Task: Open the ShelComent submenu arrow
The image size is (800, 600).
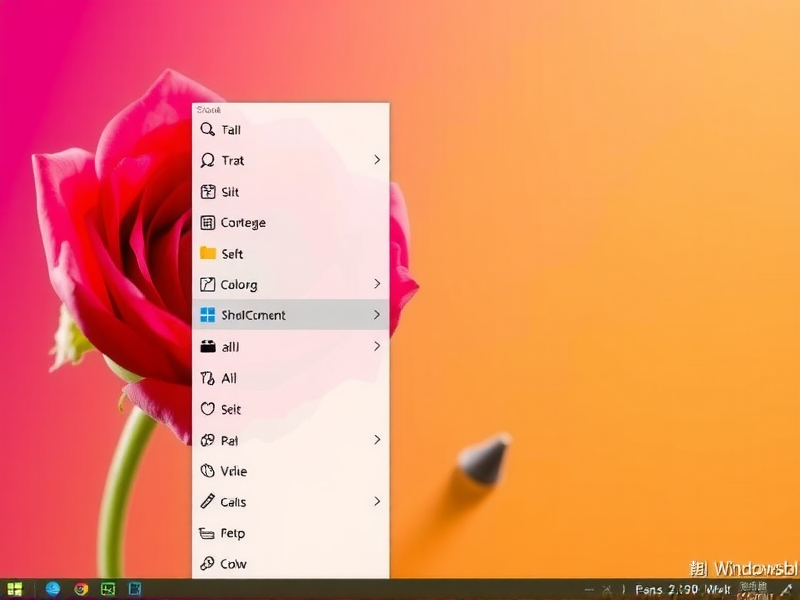Action: click(377, 315)
